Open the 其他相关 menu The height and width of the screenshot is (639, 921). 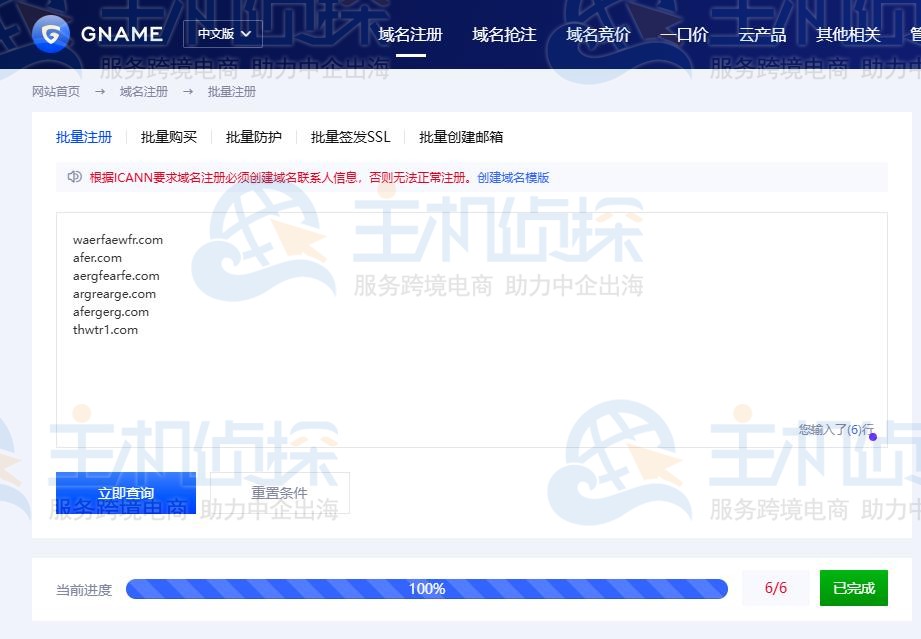848,35
